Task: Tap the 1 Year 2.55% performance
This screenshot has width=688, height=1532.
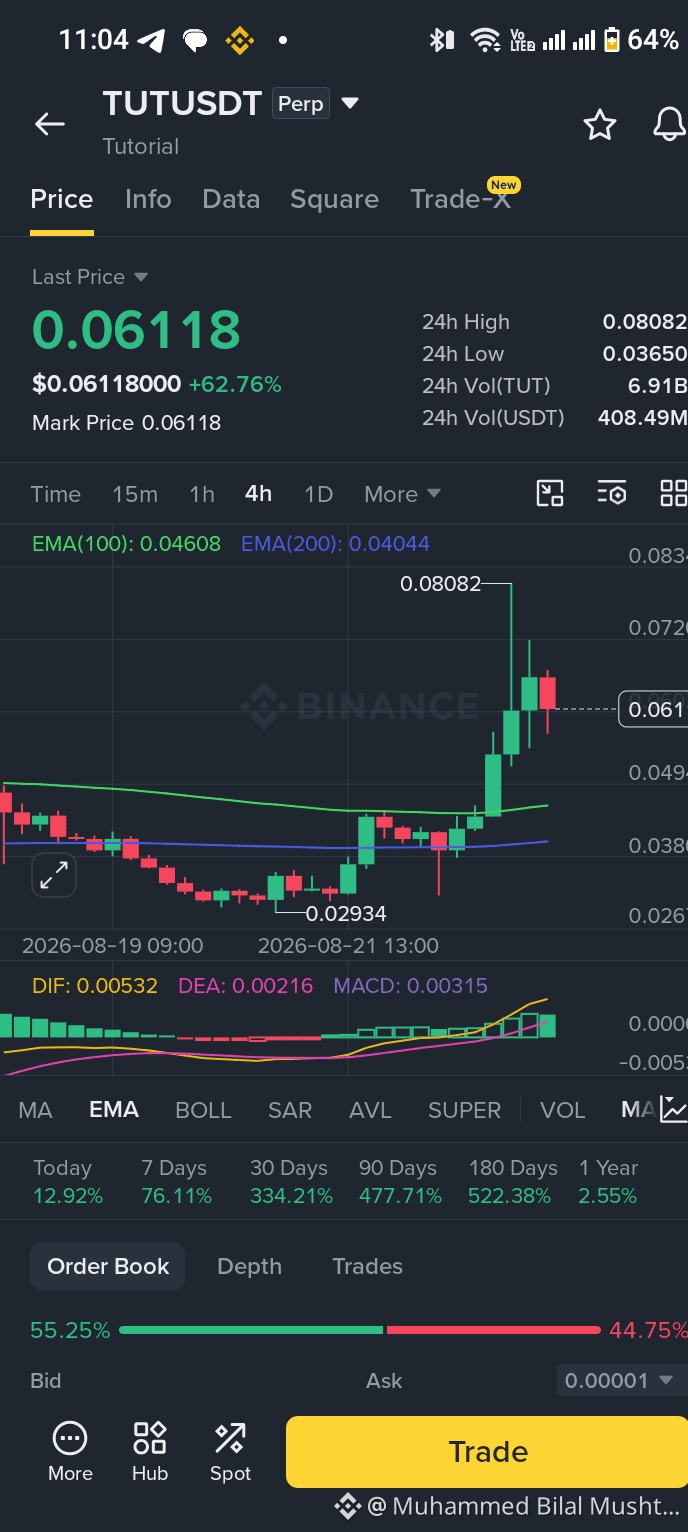Action: click(608, 1182)
